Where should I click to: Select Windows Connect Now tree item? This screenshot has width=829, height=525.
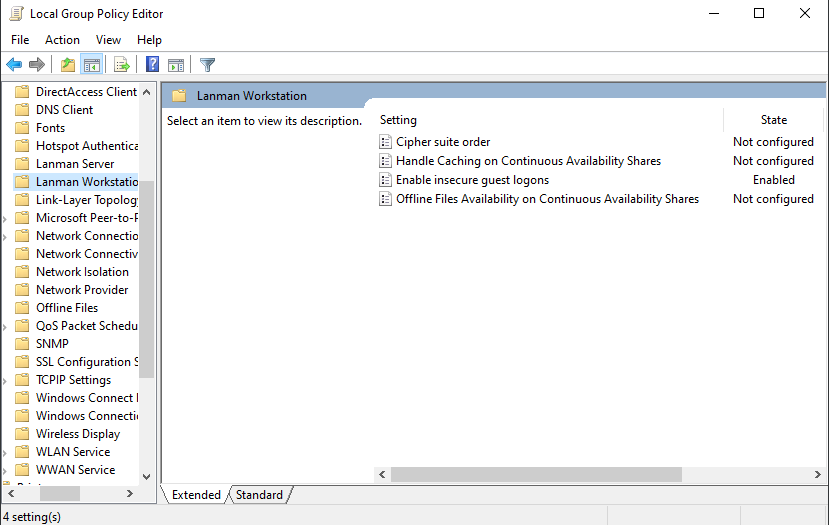(87, 398)
